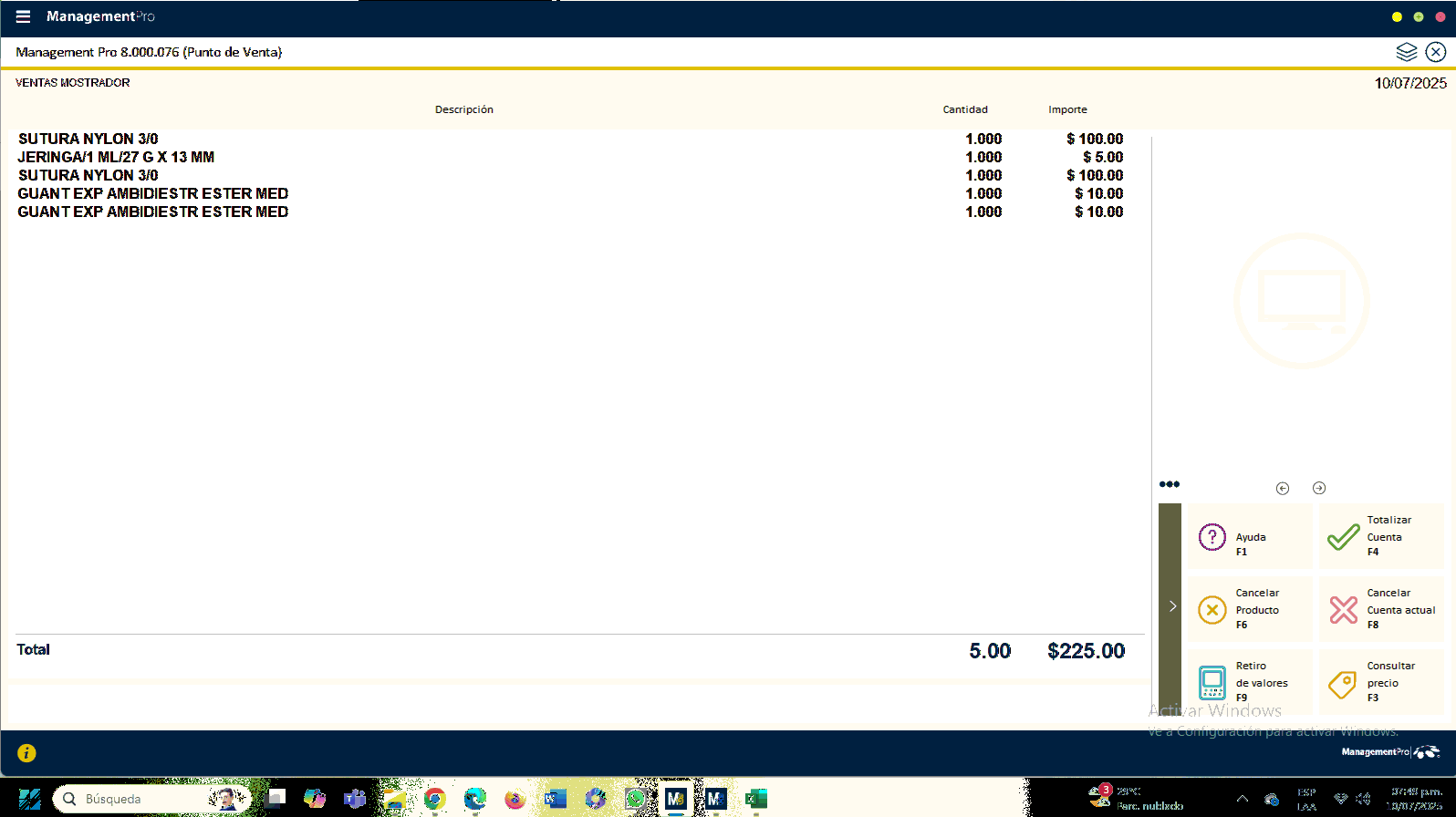The width and height of the screenshot is (1456, 817).
Task: Click the Windows Start button
Action: (x=29, y=800)
